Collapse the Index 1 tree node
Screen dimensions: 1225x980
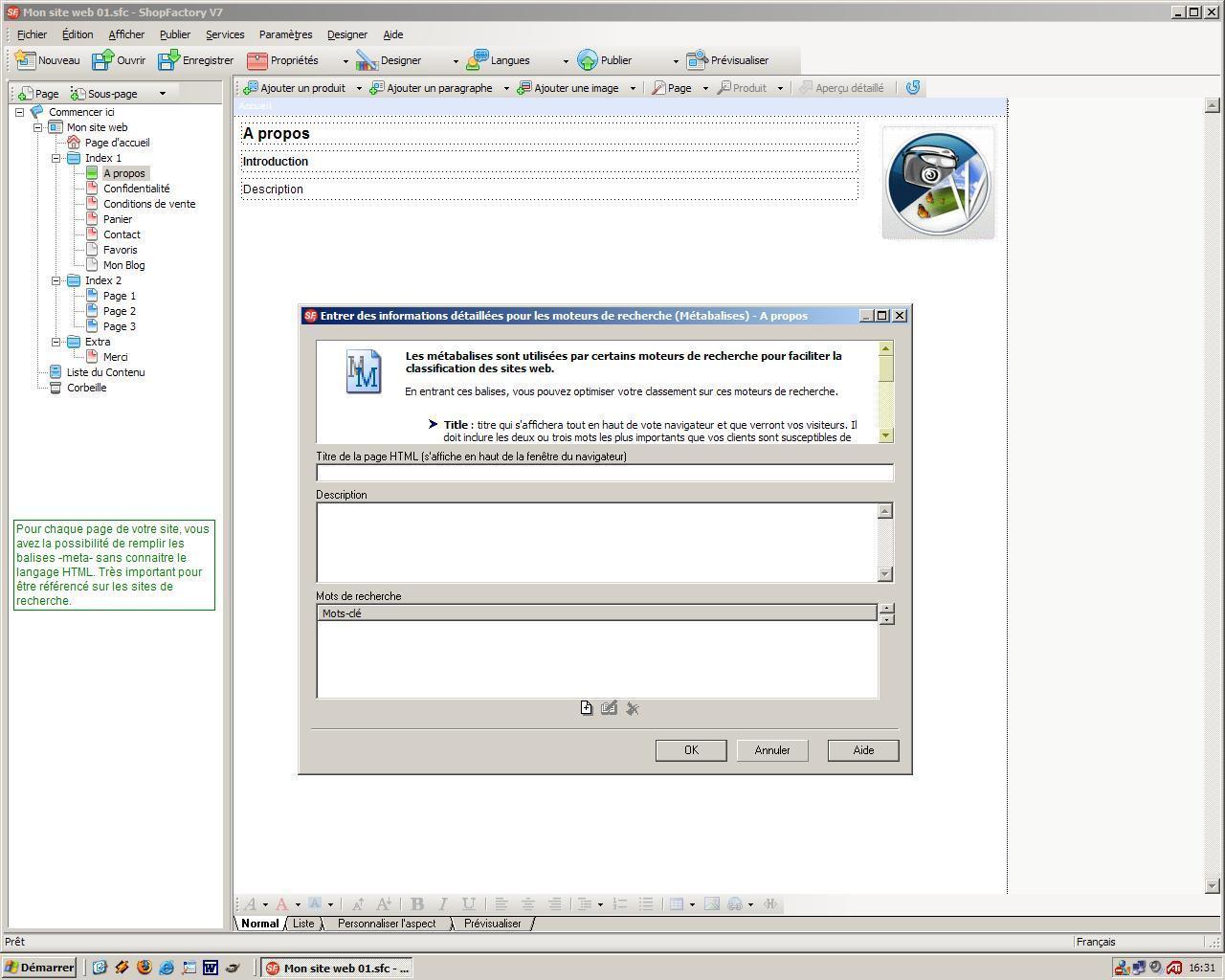[56, 158]
